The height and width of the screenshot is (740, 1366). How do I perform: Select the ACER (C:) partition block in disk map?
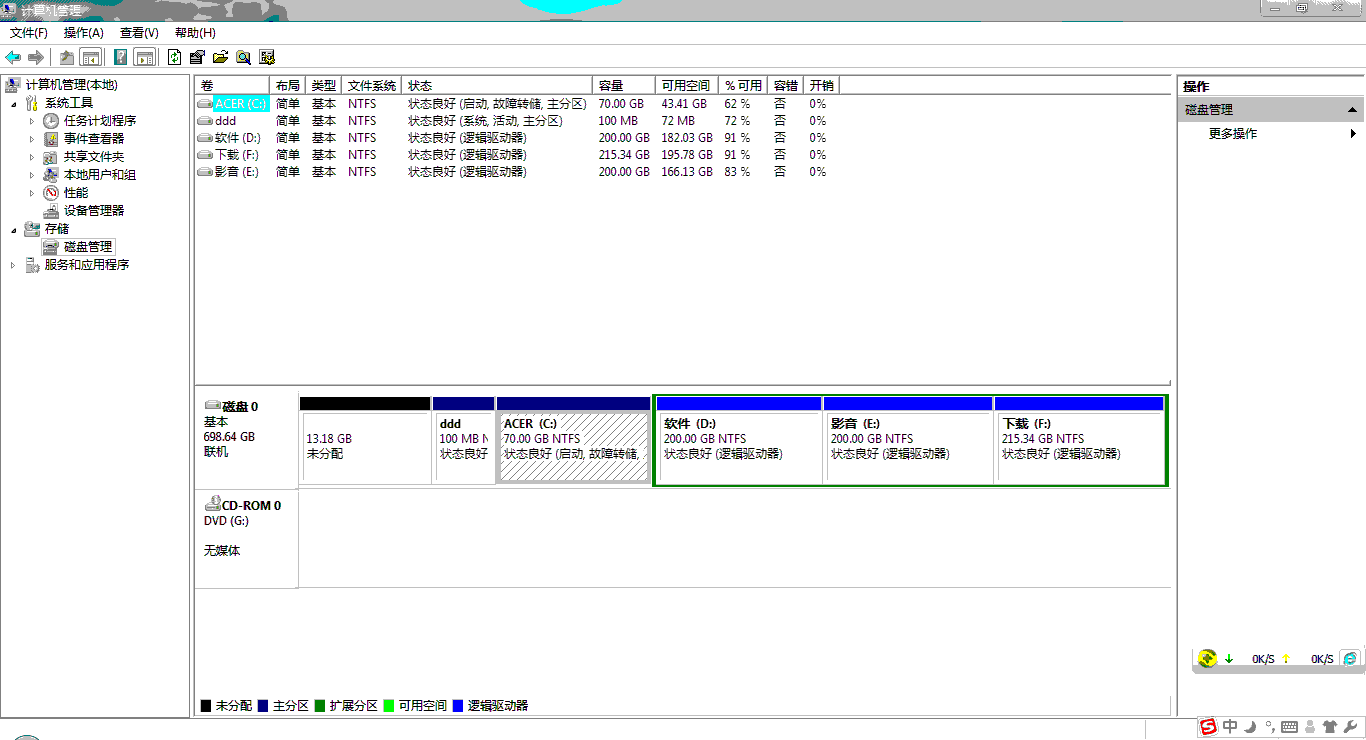point(574,440)
